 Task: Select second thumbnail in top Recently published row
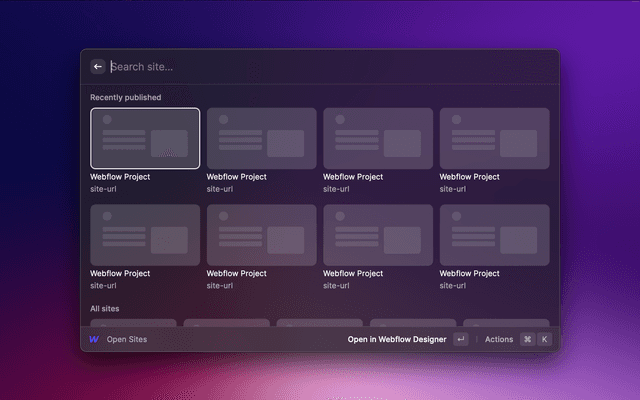261,138
